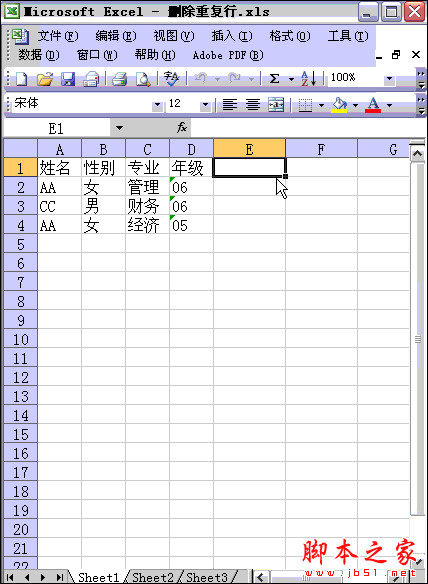Click the vertical scrollbar up arrow

[418, 153]
